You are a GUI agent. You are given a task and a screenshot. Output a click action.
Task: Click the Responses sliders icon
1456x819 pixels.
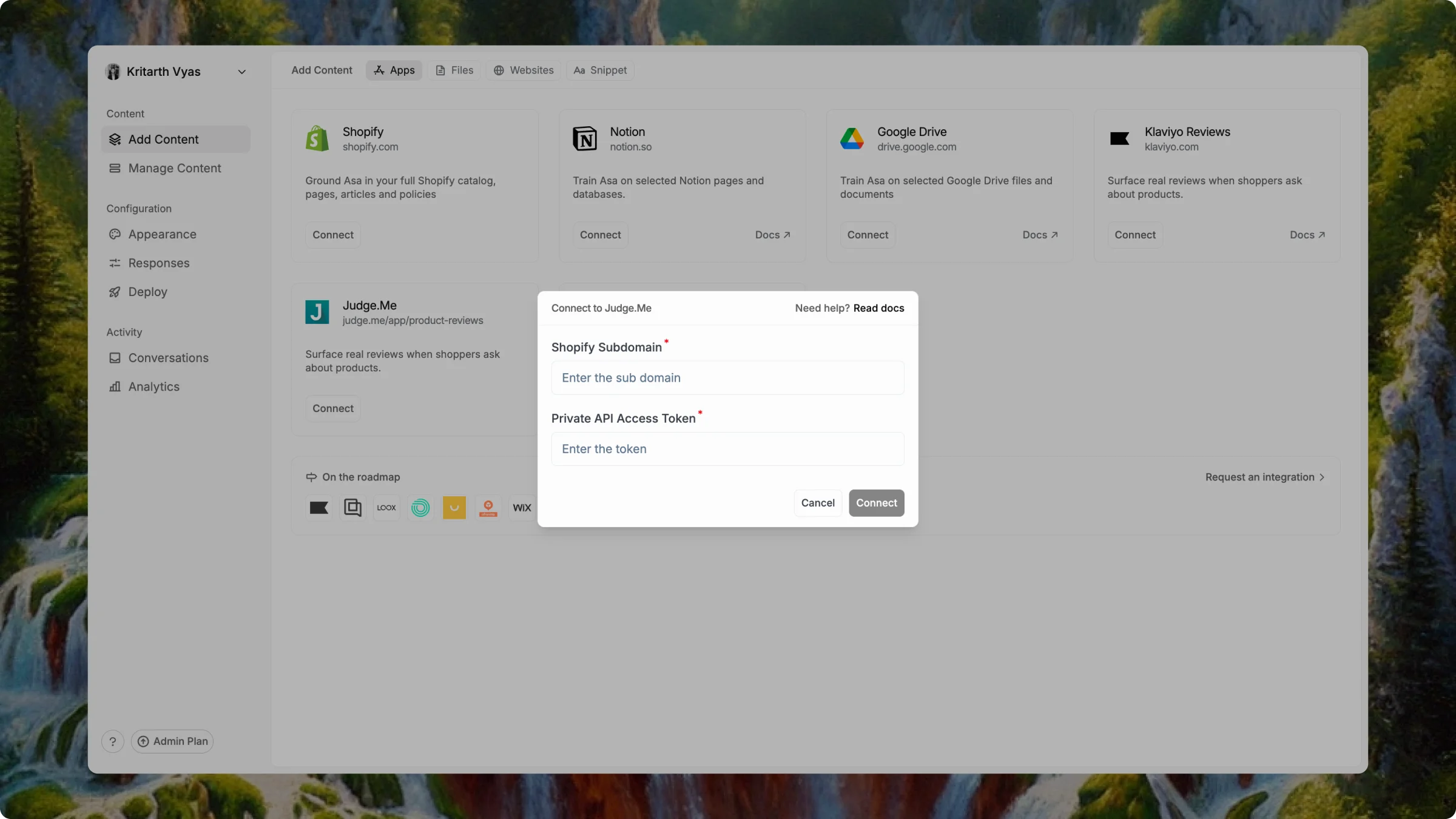coord(115,263)
